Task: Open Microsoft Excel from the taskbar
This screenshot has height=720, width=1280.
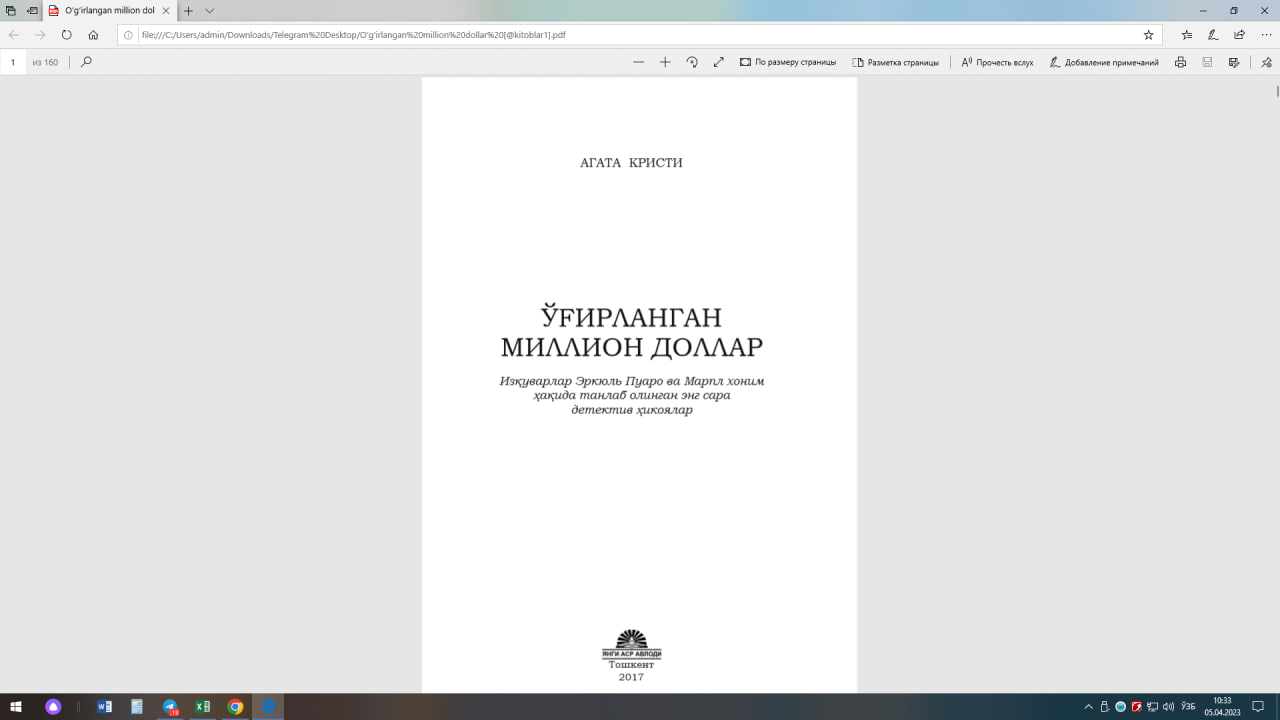Action: [202, 707]
